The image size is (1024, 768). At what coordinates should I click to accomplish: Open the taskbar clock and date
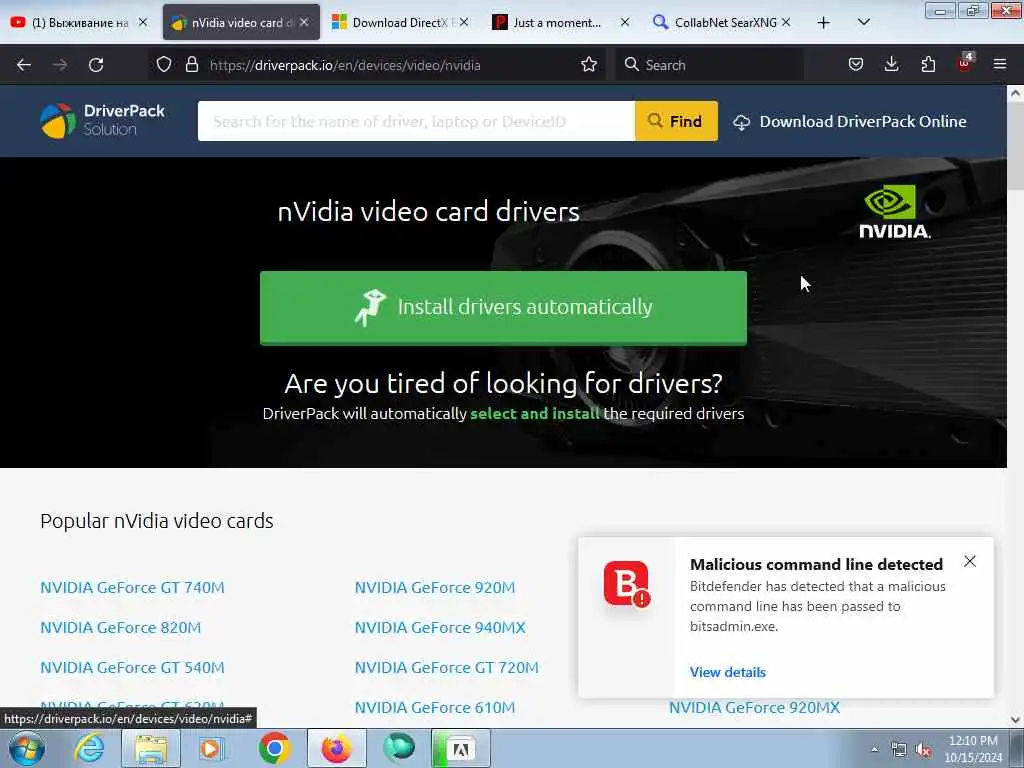[x=973, y=749]
